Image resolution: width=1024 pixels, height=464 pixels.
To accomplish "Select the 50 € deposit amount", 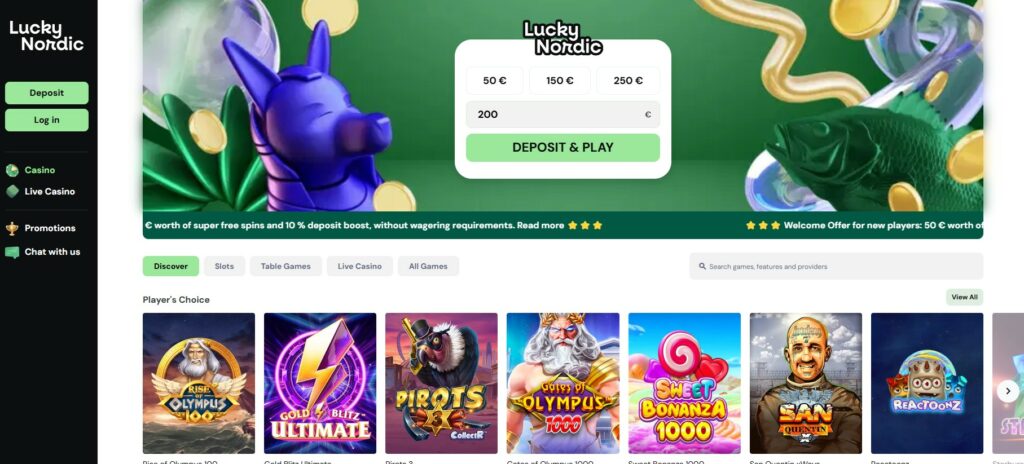I will click(x=494, y=80).
